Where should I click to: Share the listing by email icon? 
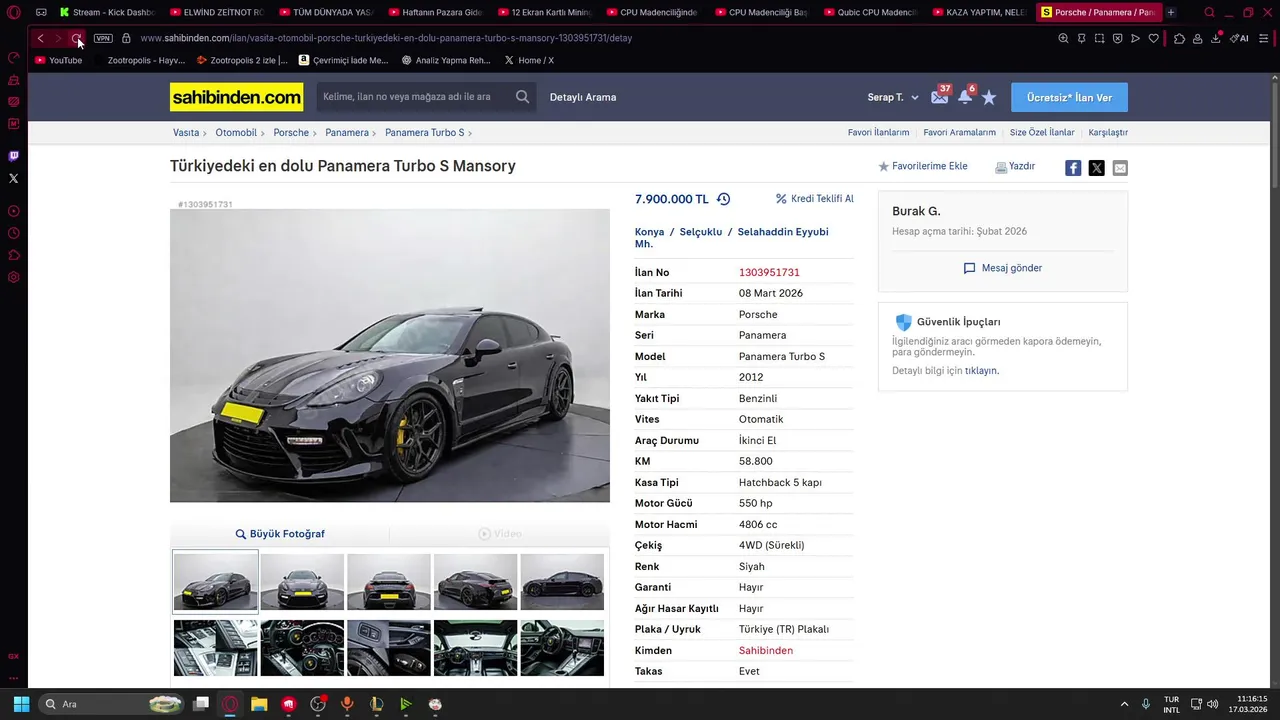pyautogui.click(x=1120, y=168)
